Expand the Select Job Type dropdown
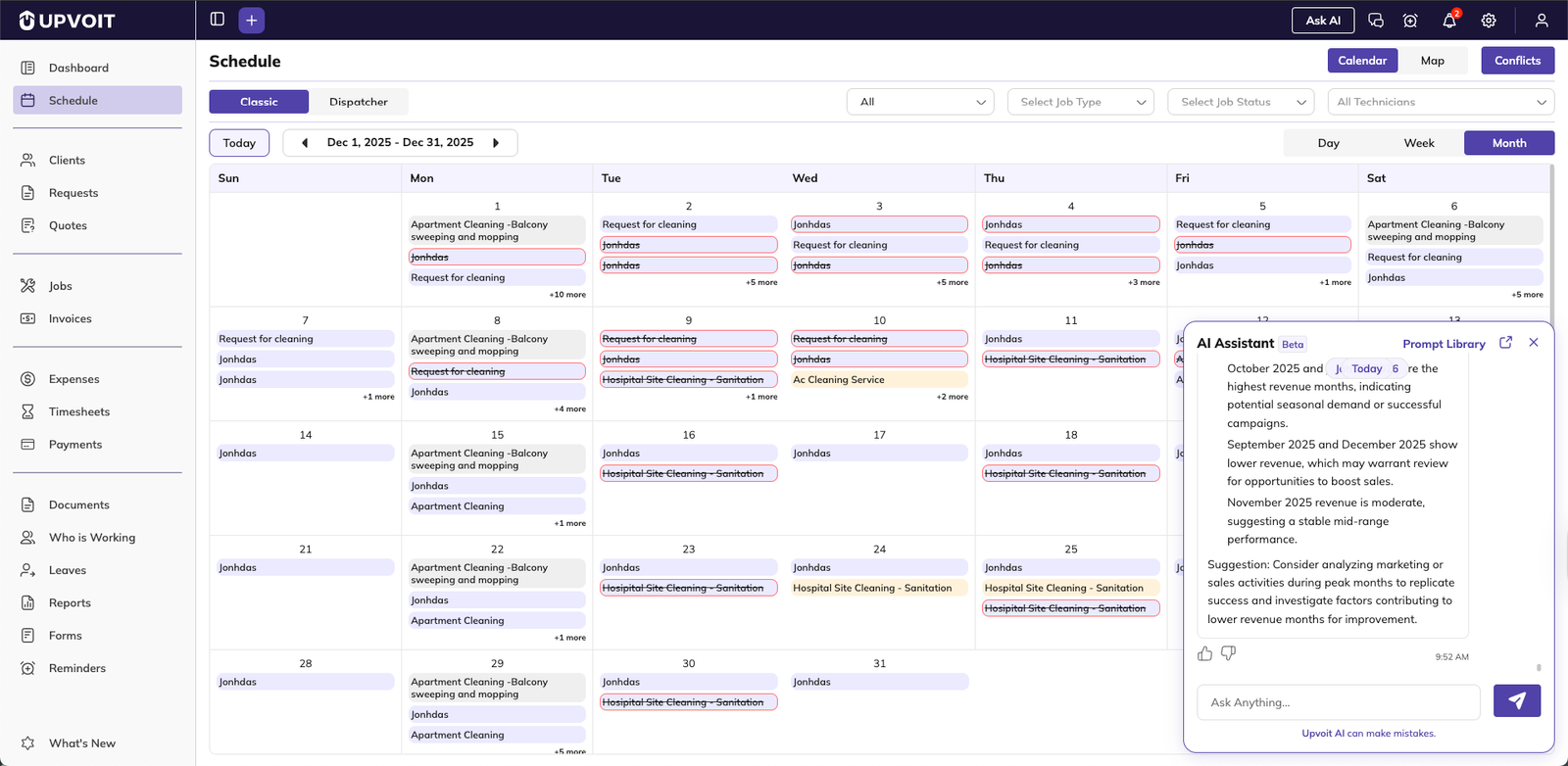 click(x=1082, y=102)
